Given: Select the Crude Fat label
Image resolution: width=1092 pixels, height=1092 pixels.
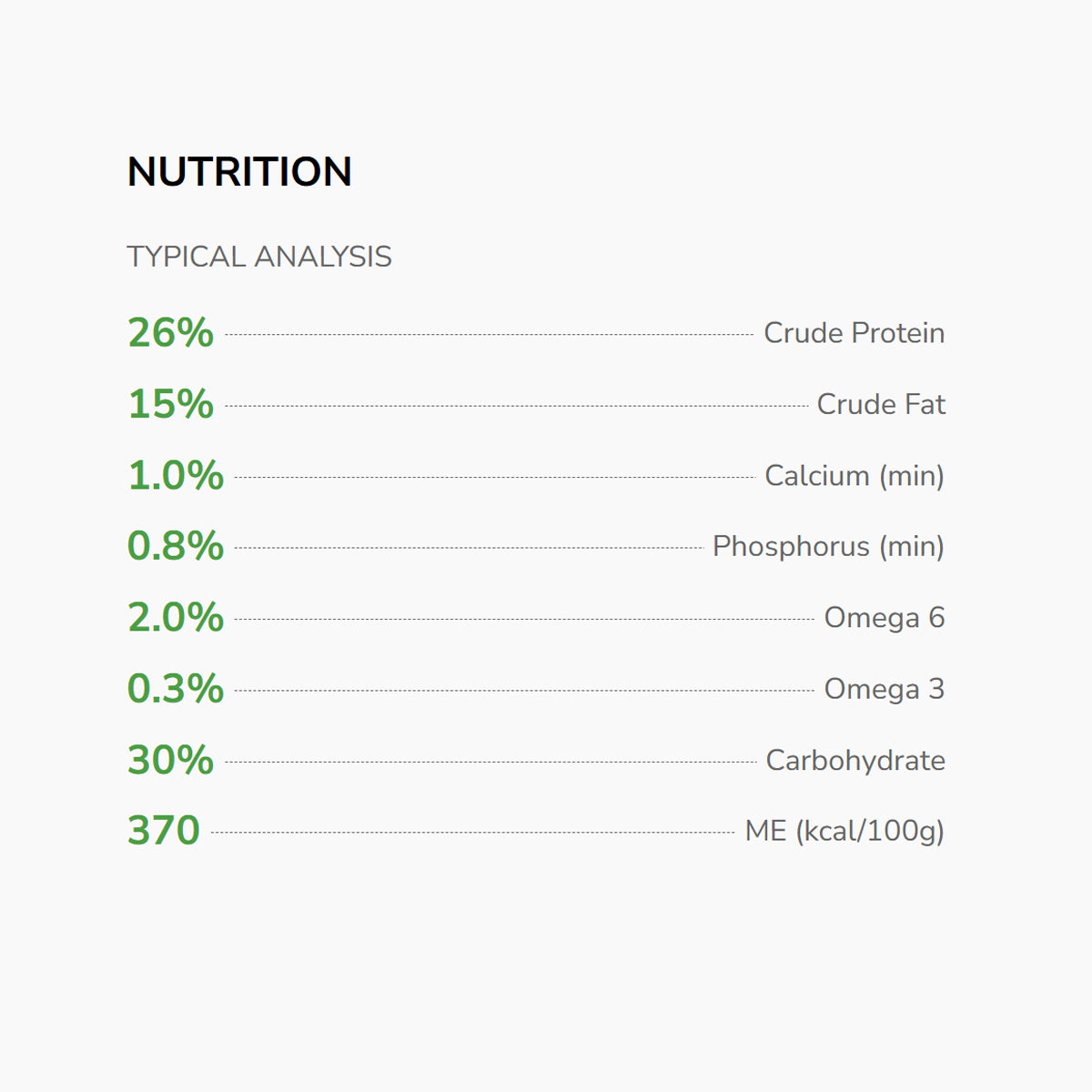Looking at the screenshot, I should (881, 404).
